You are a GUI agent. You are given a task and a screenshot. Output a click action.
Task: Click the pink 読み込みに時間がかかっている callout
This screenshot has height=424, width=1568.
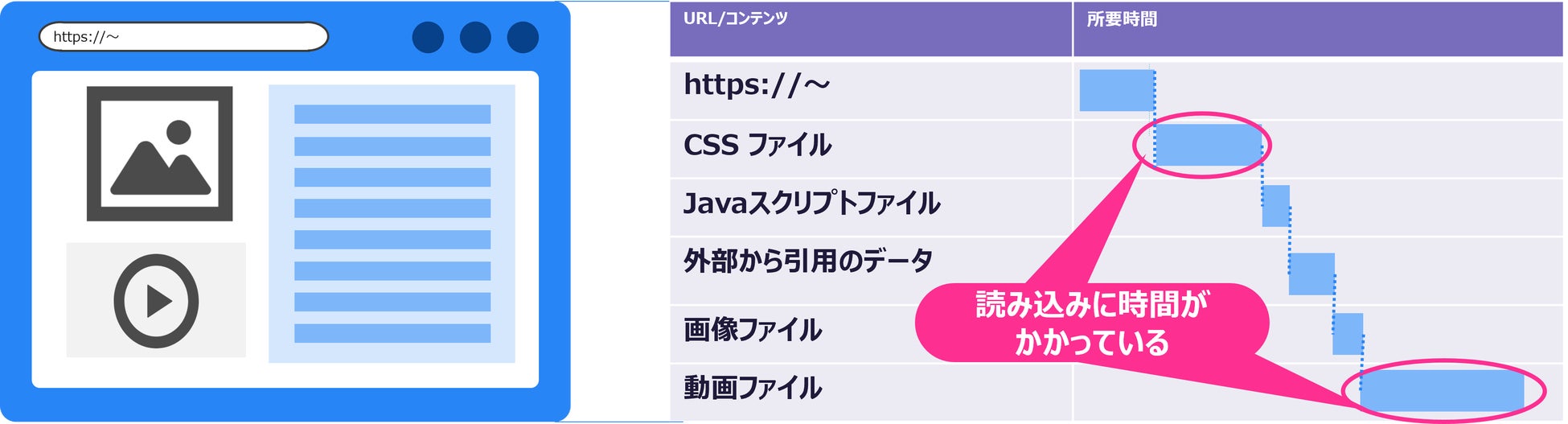(1091, 323)
